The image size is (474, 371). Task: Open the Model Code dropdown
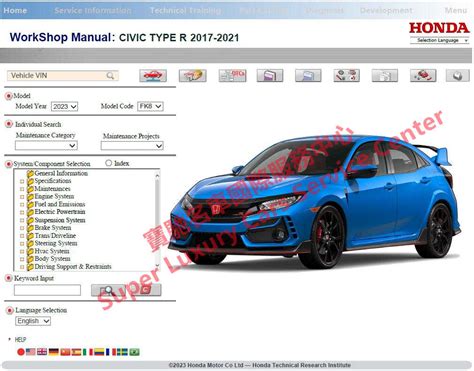tap(150, 106)
